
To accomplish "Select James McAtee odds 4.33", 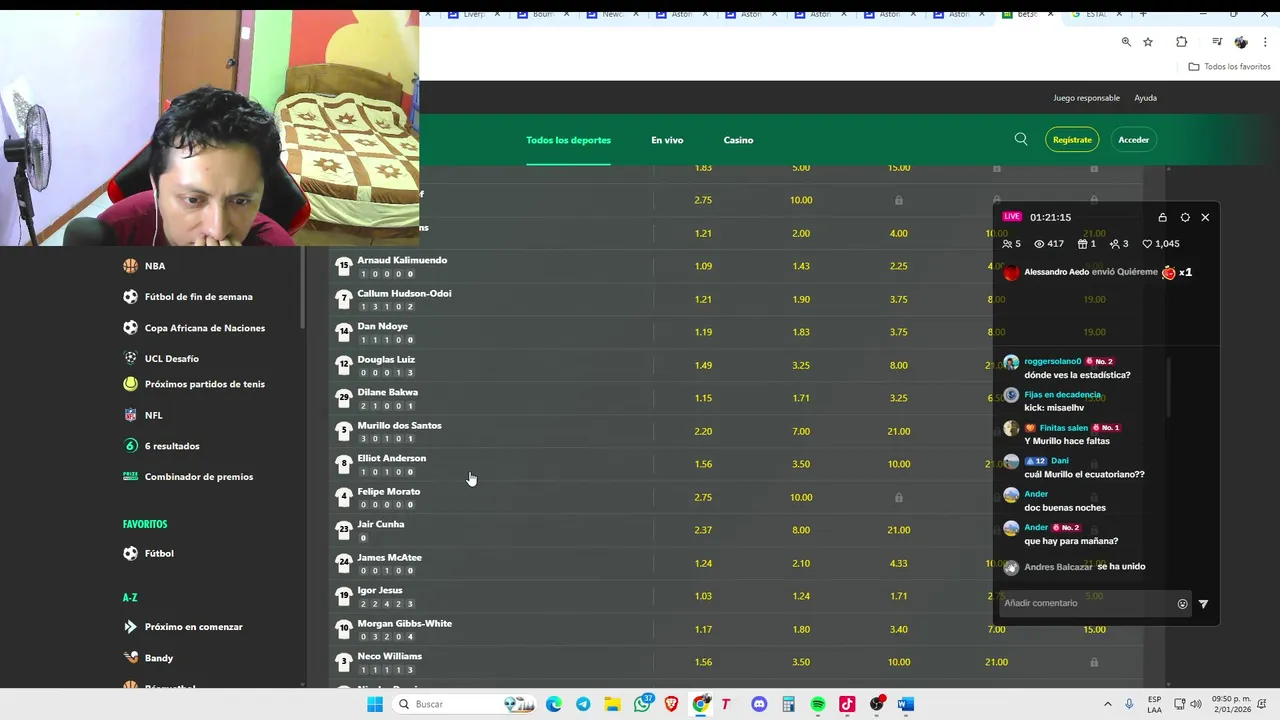I will pos(899,563).
